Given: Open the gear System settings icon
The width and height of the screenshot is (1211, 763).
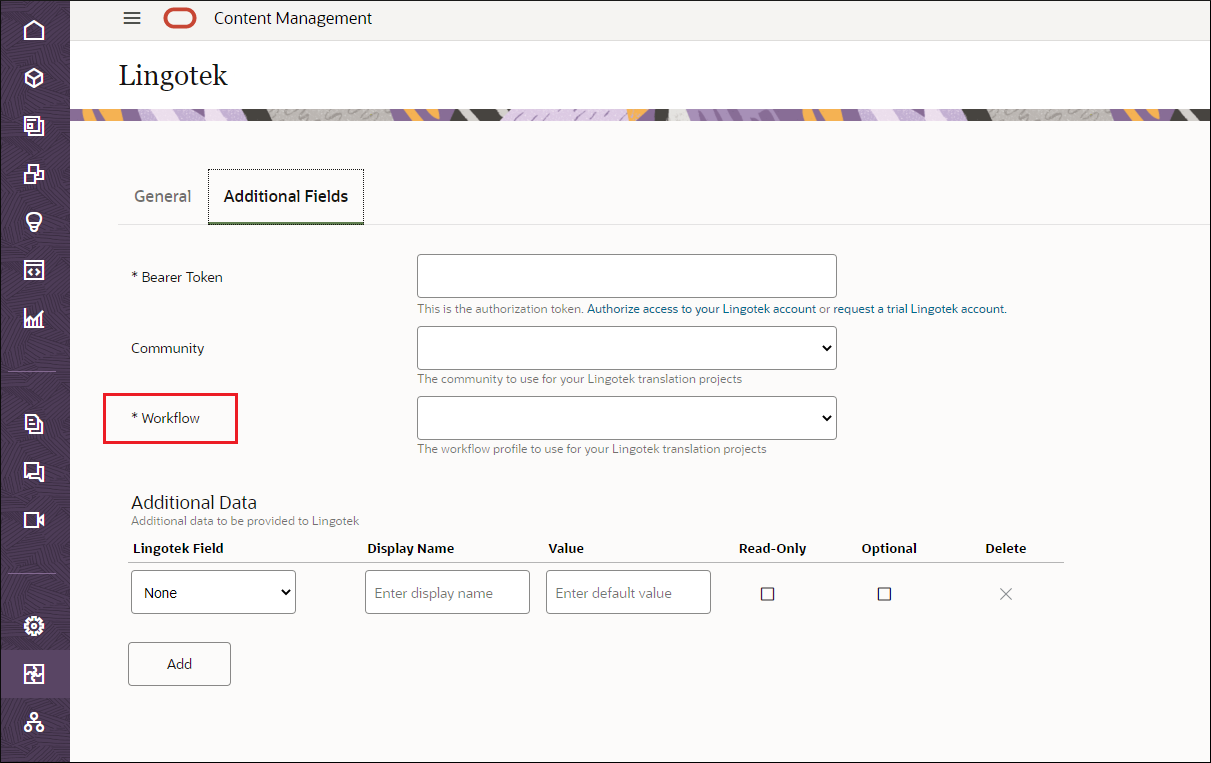Looking at the screenshot, I should coord(34,626).
